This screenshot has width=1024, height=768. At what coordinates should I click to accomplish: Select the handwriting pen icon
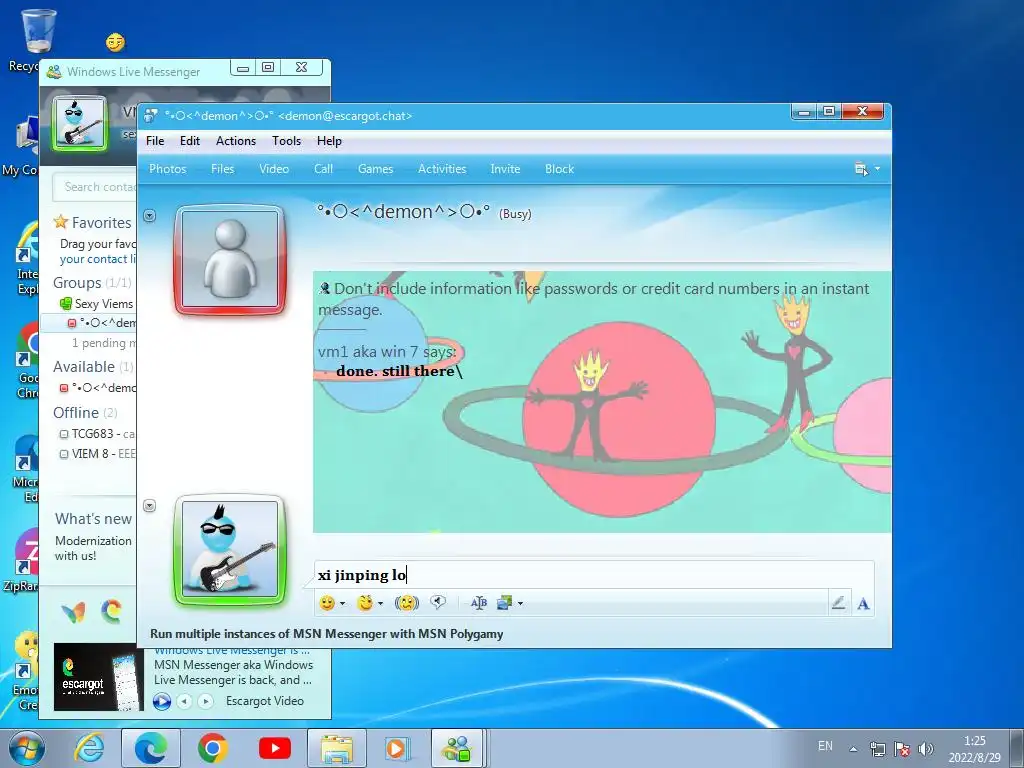[839, 603]
